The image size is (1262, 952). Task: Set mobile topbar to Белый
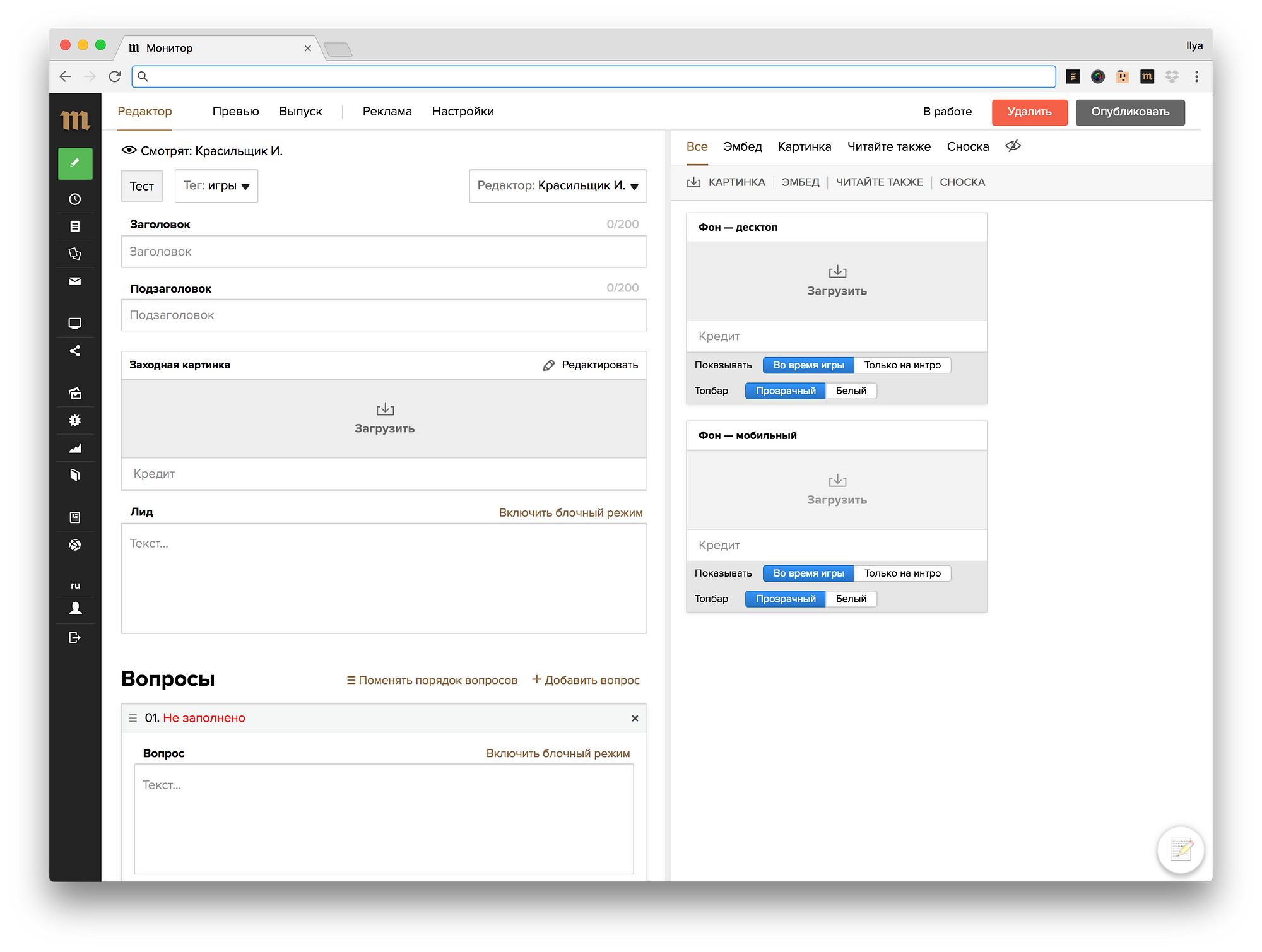tap(851, 599)
